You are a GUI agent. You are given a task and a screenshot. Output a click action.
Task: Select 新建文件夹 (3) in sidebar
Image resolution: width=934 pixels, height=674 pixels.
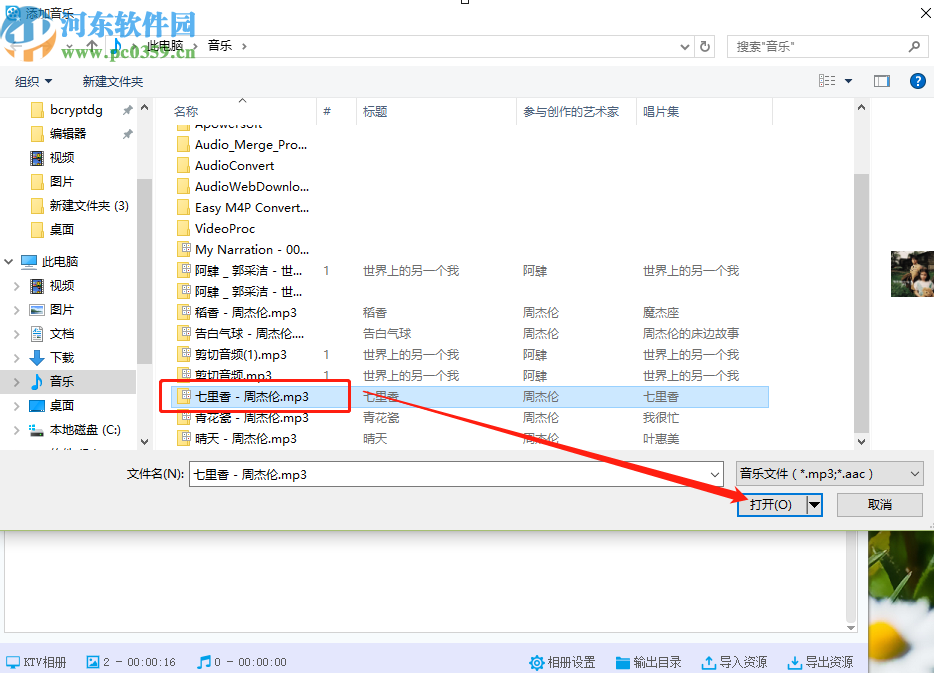pos(80,206)
